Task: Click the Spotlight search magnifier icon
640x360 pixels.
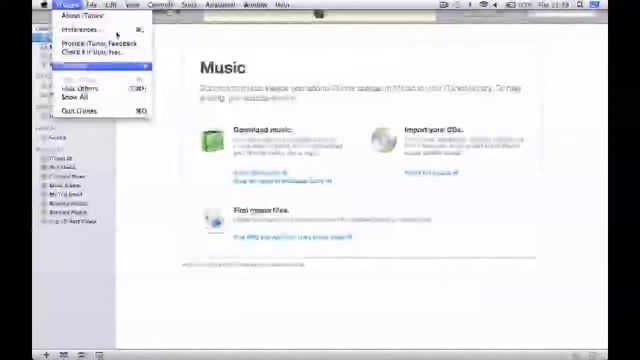Action: click(580, 5)
